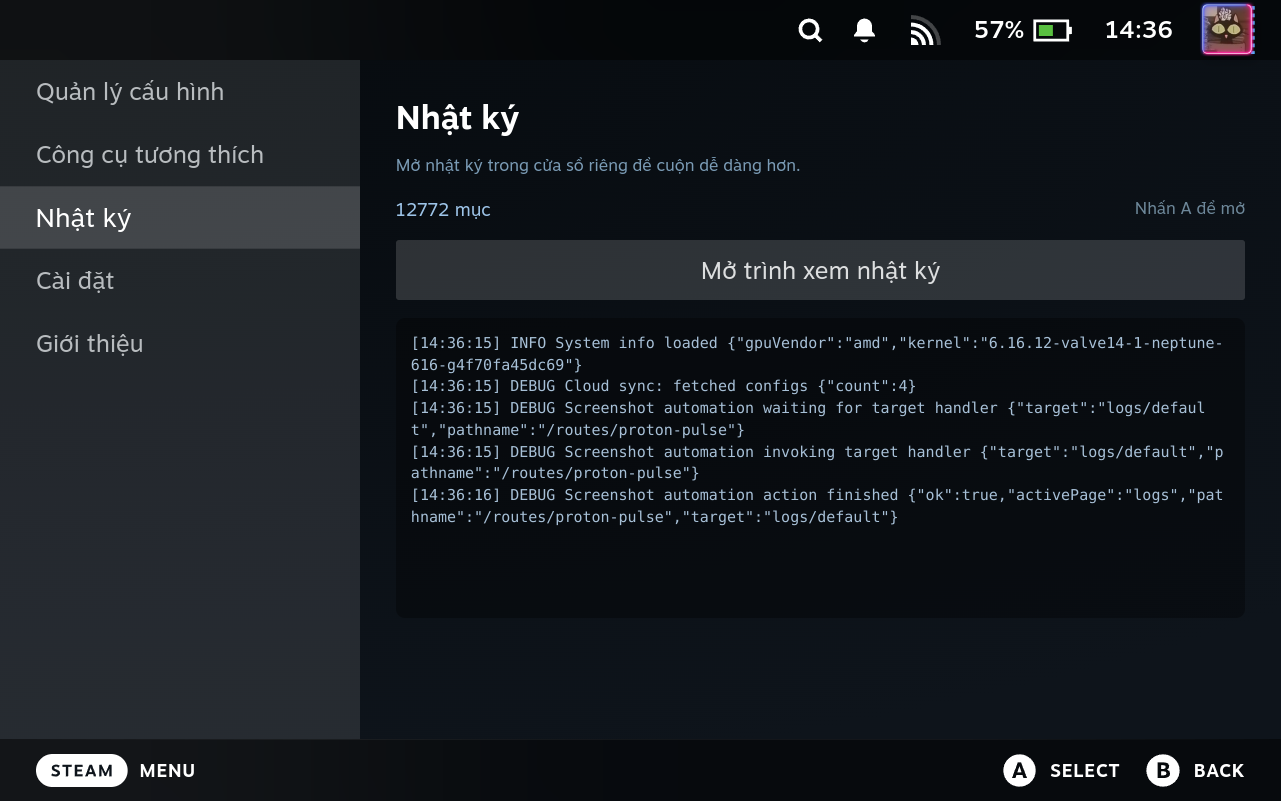This screenshot has height=801, width=1281.
Task: Click the wireless signal status icon
Action: [925, 31]
